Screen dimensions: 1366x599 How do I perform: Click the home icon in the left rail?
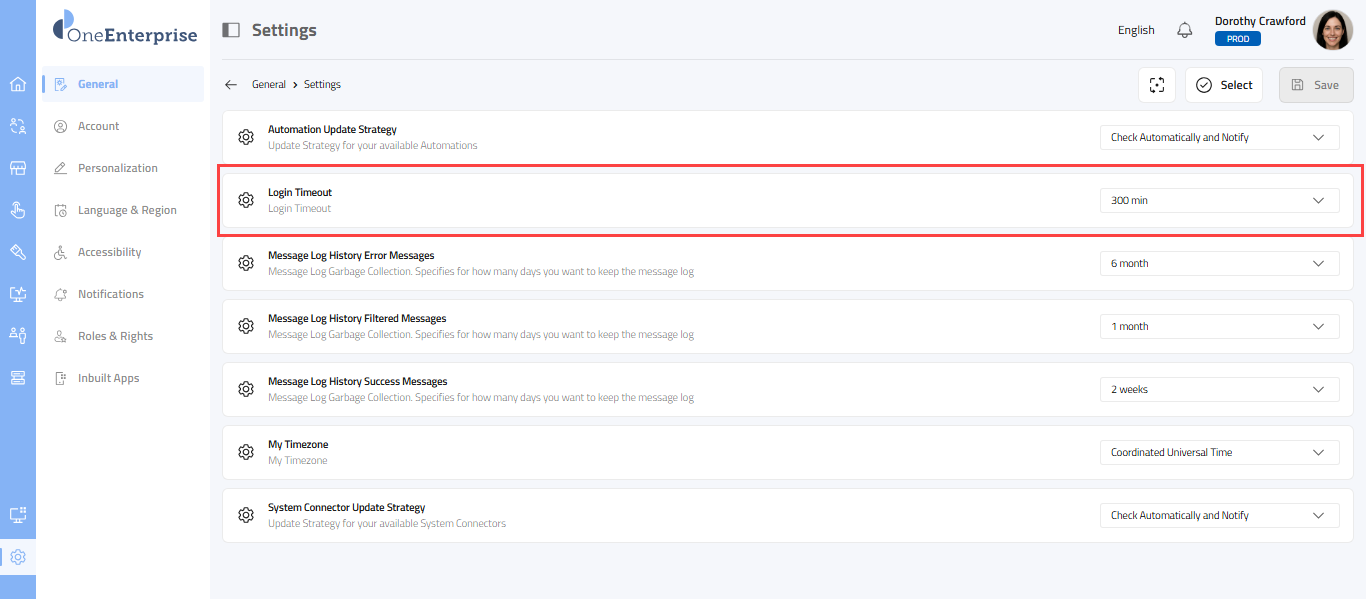(18, 84)
